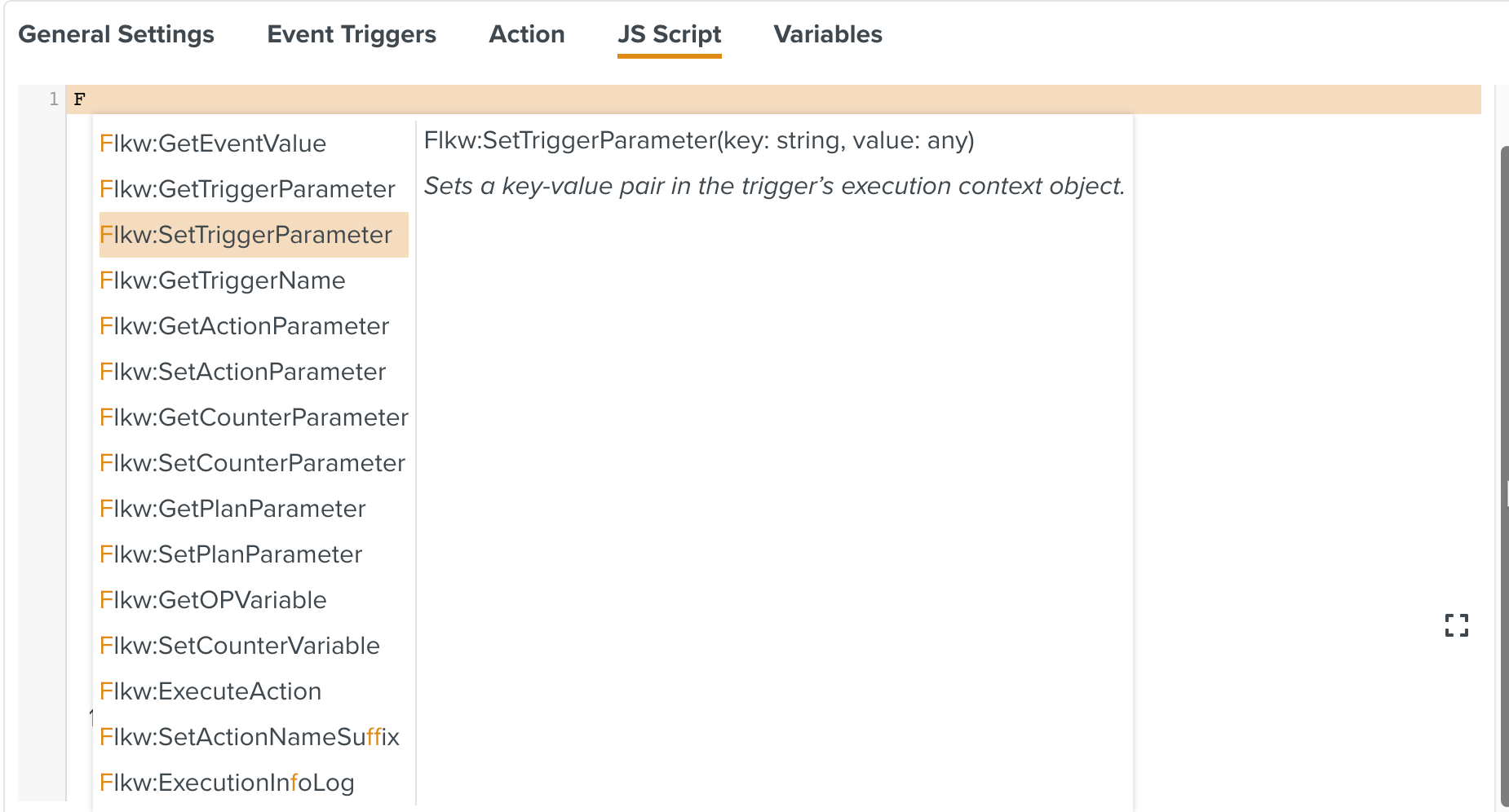Insert the highlighted Flkw:SetTriggerParameter suggestion
The image size is (1509, 812).
pyautogui.click(x=246, y=235)
